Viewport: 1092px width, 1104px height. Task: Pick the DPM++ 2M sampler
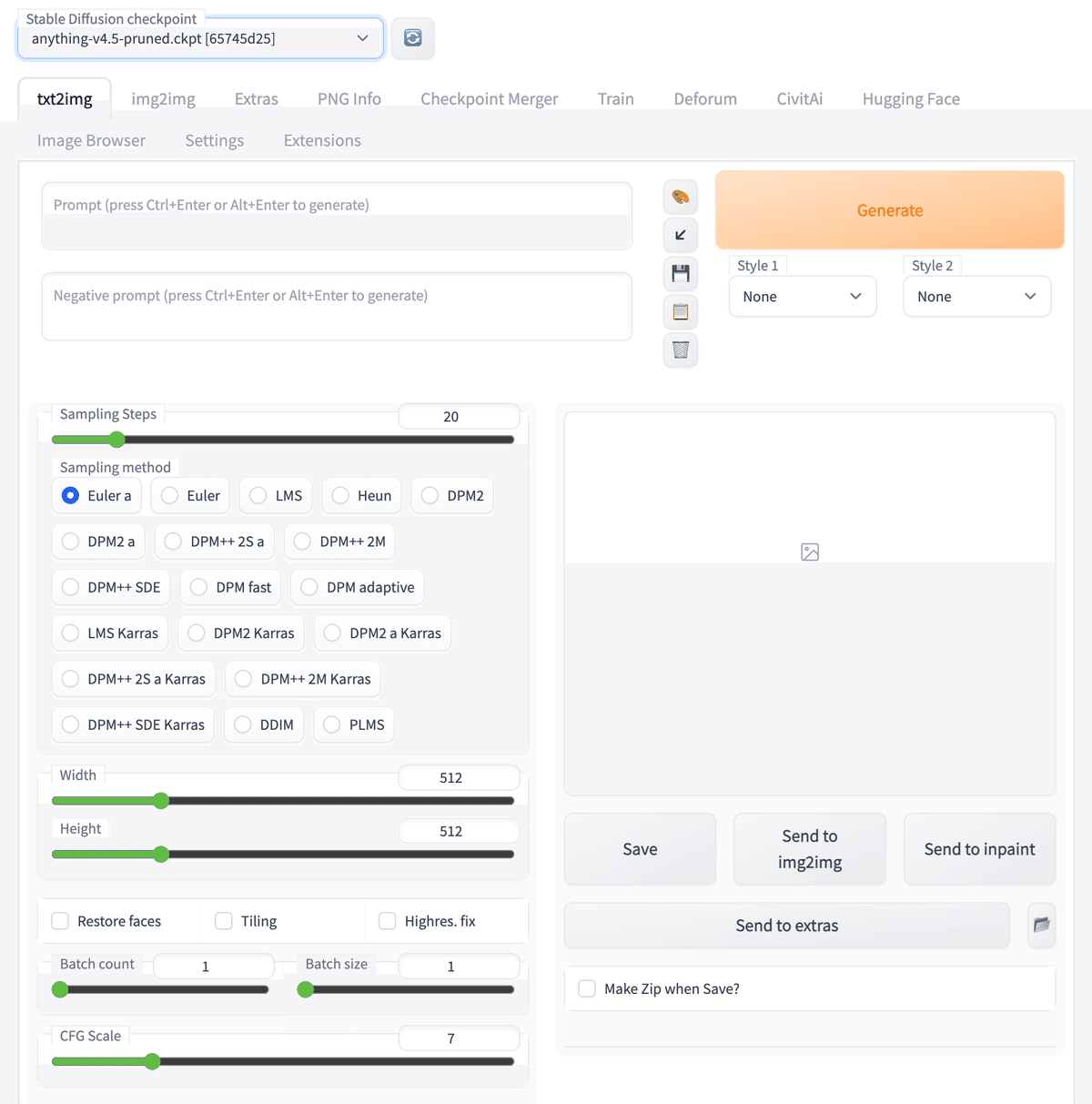click(x=339, y=542)
